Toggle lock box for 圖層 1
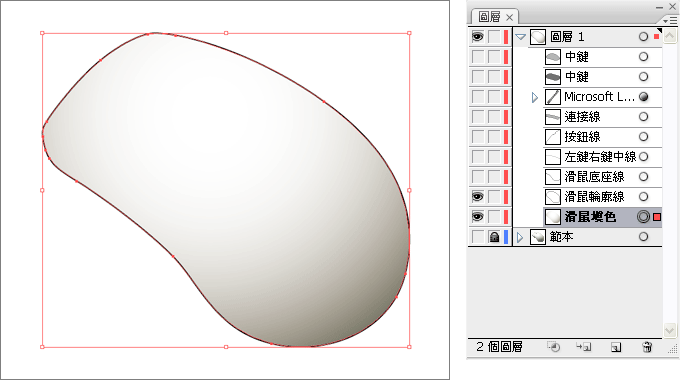Viewport: 680px width, 380px height. [494, 37]
